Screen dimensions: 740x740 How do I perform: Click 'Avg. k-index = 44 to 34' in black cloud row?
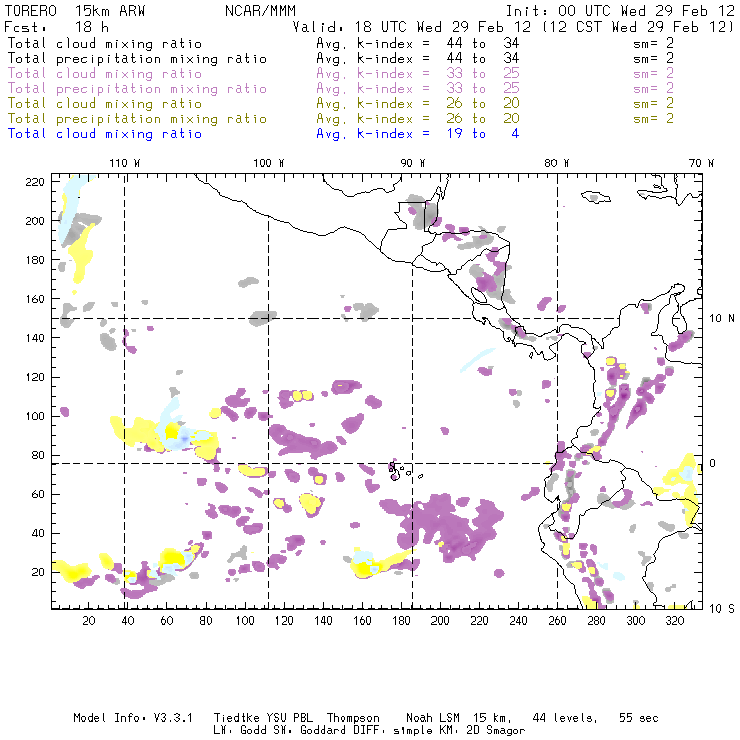click(418, 43)
